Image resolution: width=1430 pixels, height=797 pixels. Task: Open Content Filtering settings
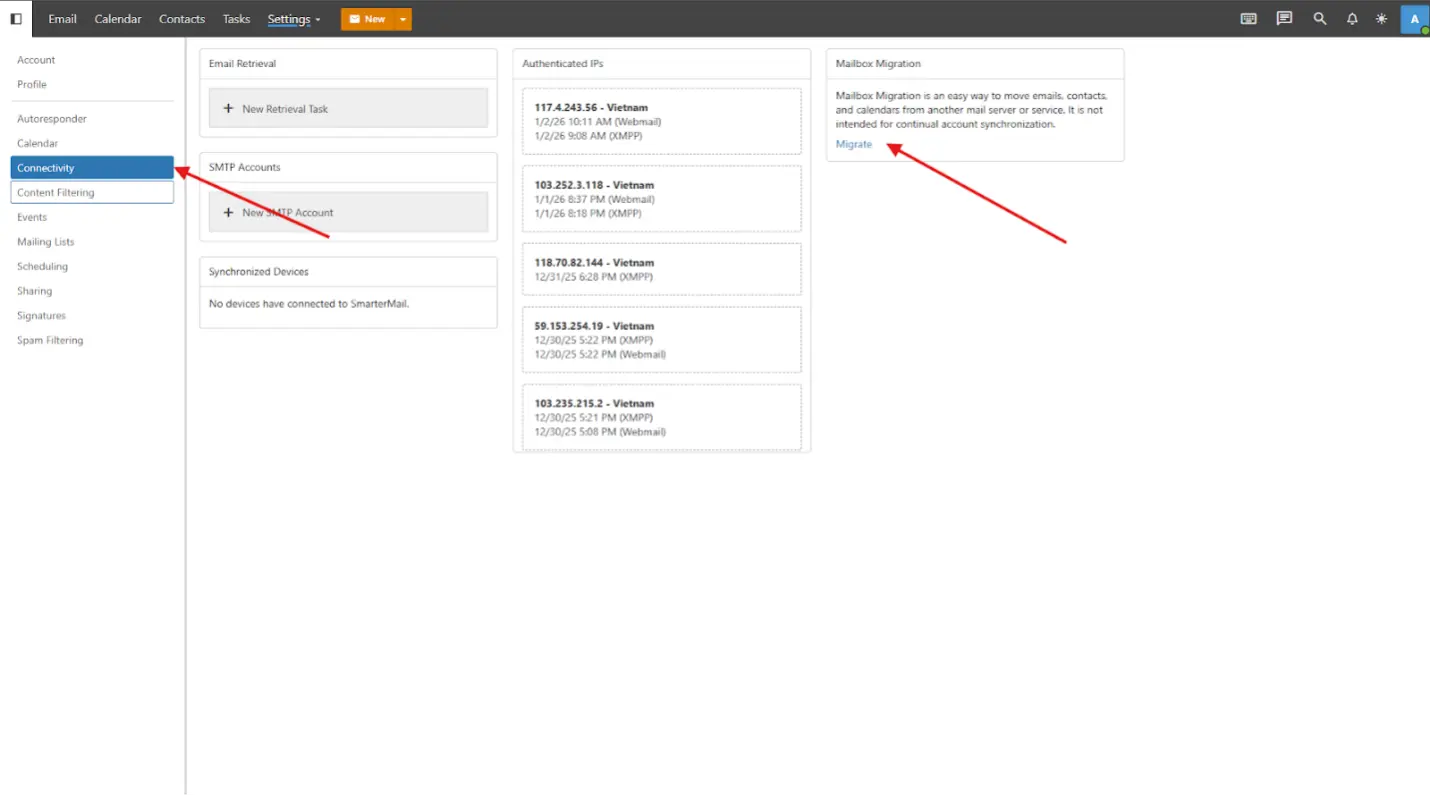92,192
